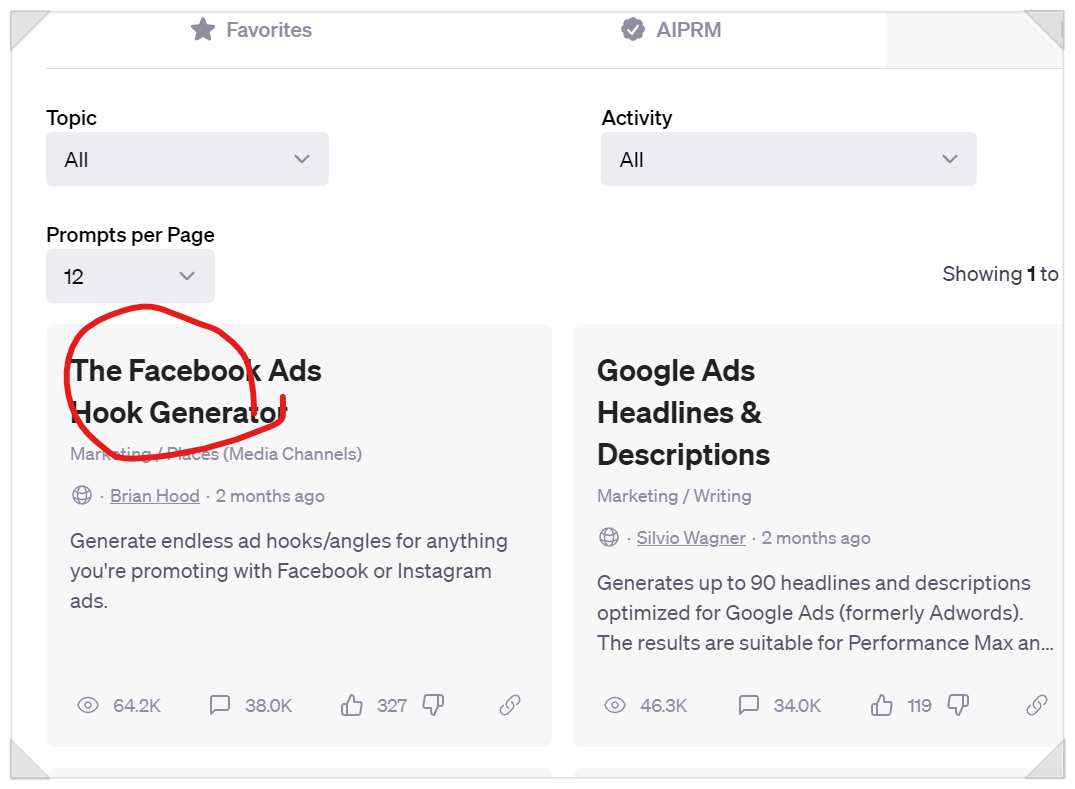Copy link icon on Google Ads card

[1037, 705]
